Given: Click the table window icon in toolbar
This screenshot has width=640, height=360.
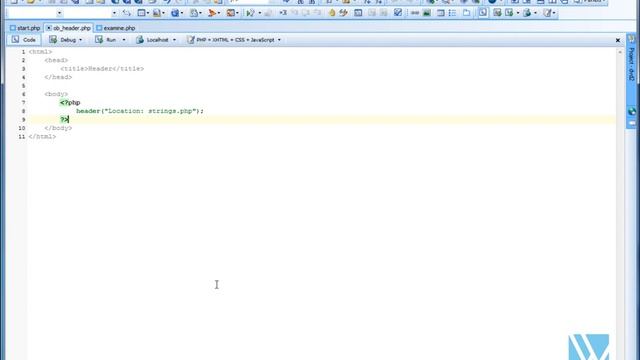Looking at the screenshot, I should click(x=141, y=13).
